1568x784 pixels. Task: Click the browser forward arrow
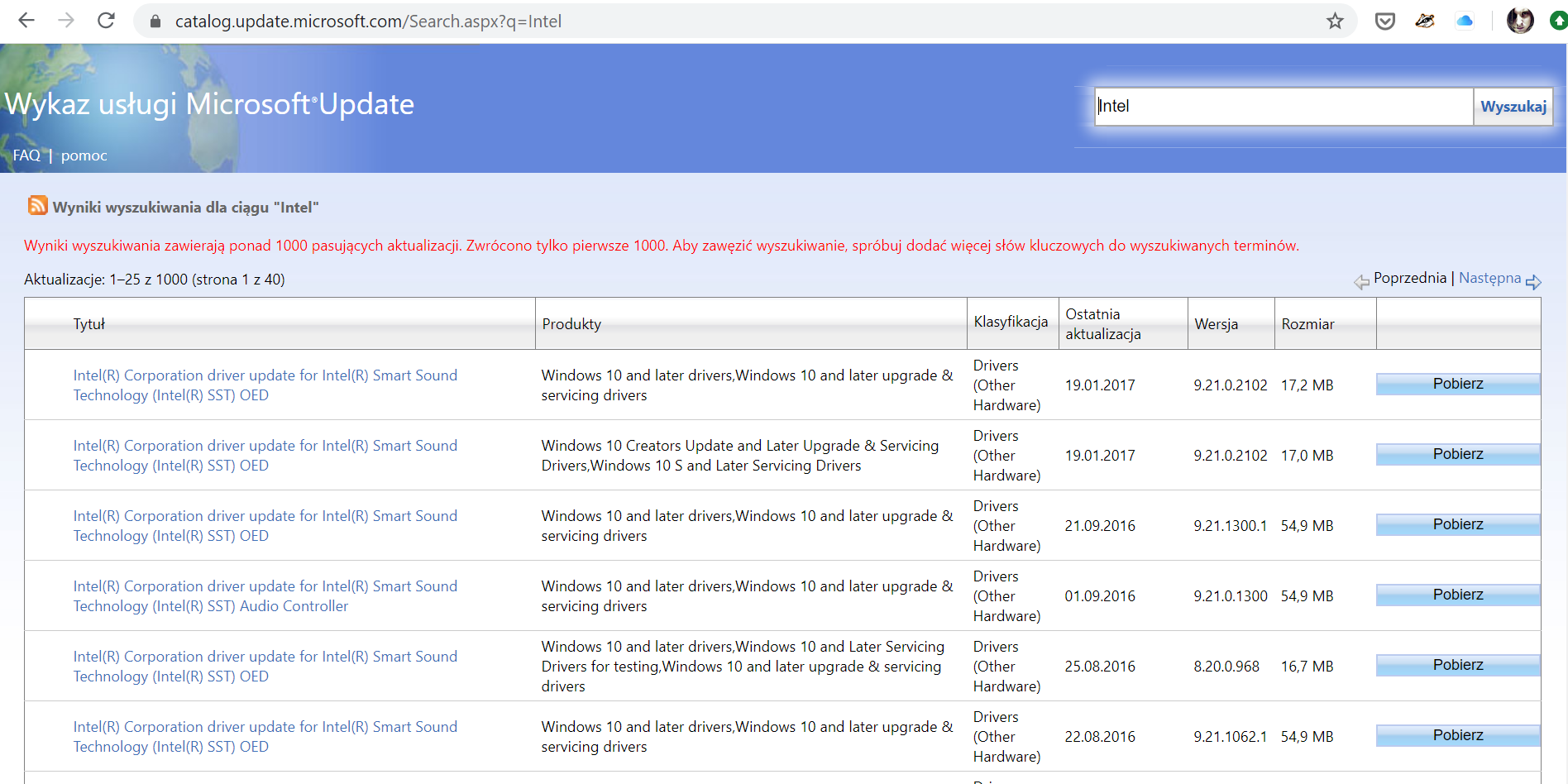pos(66,21)
